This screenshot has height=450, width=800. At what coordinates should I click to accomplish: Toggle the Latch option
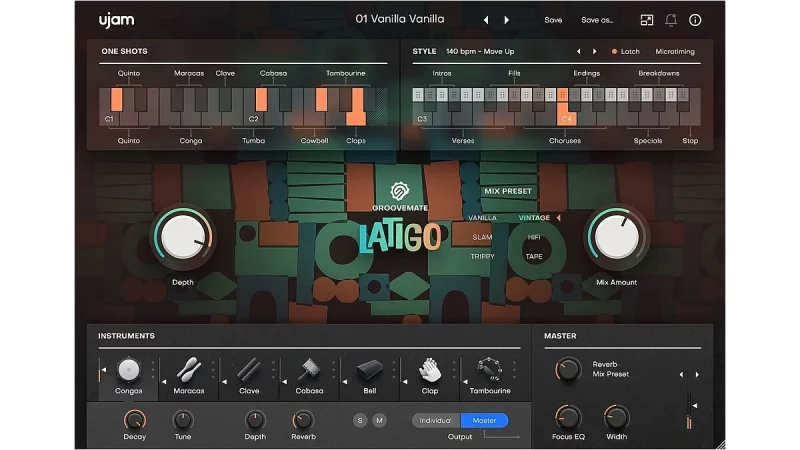pos(626,52)
